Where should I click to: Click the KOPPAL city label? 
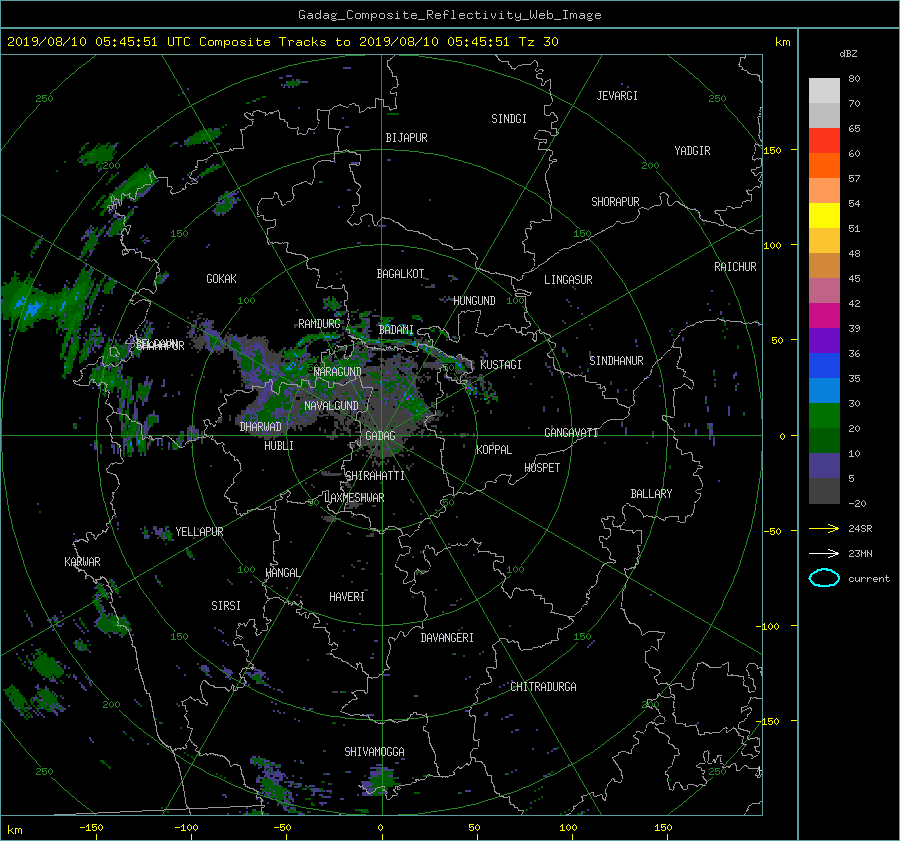(494, 450)
